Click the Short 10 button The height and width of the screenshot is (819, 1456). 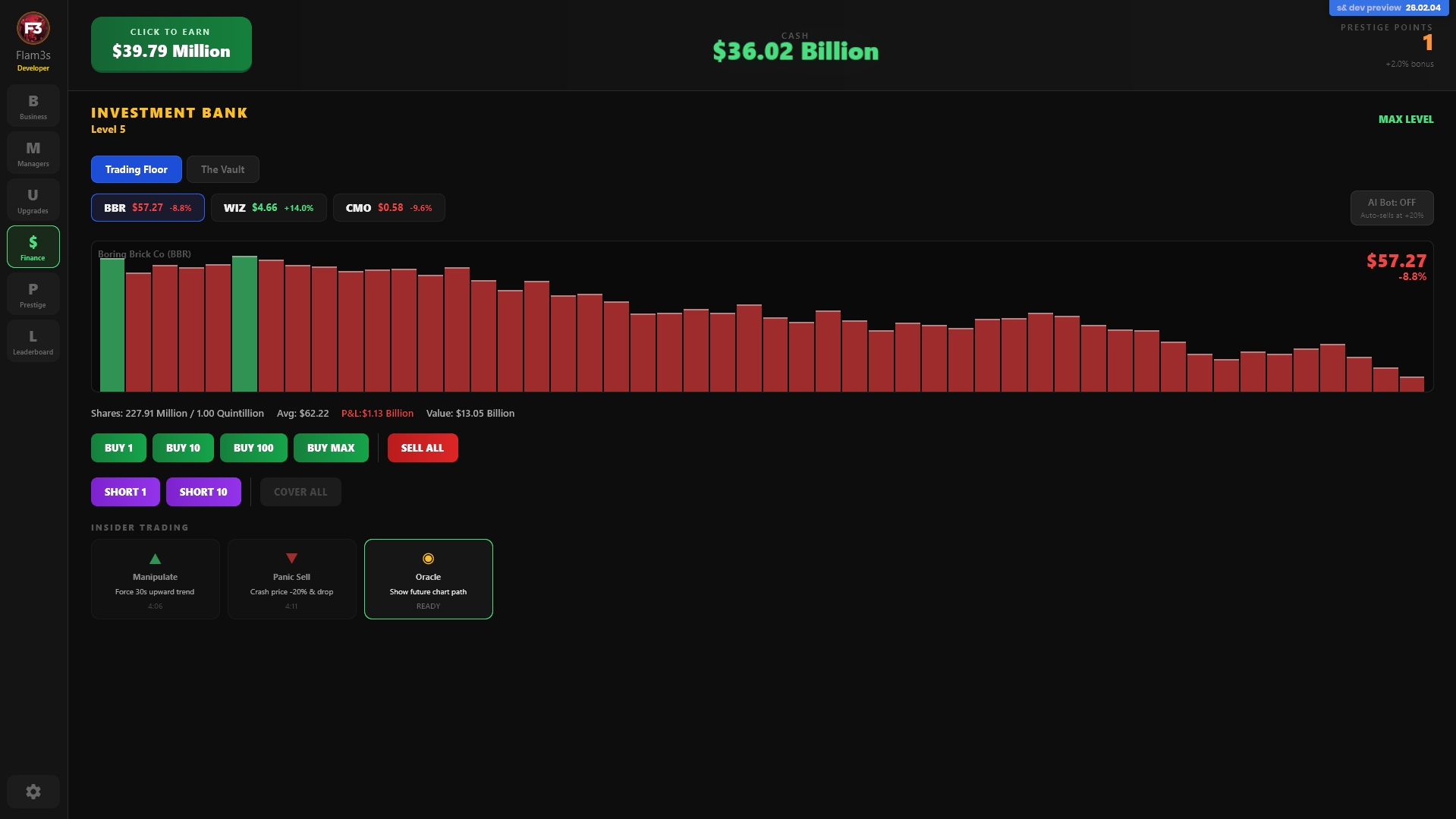tap(203, 492)
